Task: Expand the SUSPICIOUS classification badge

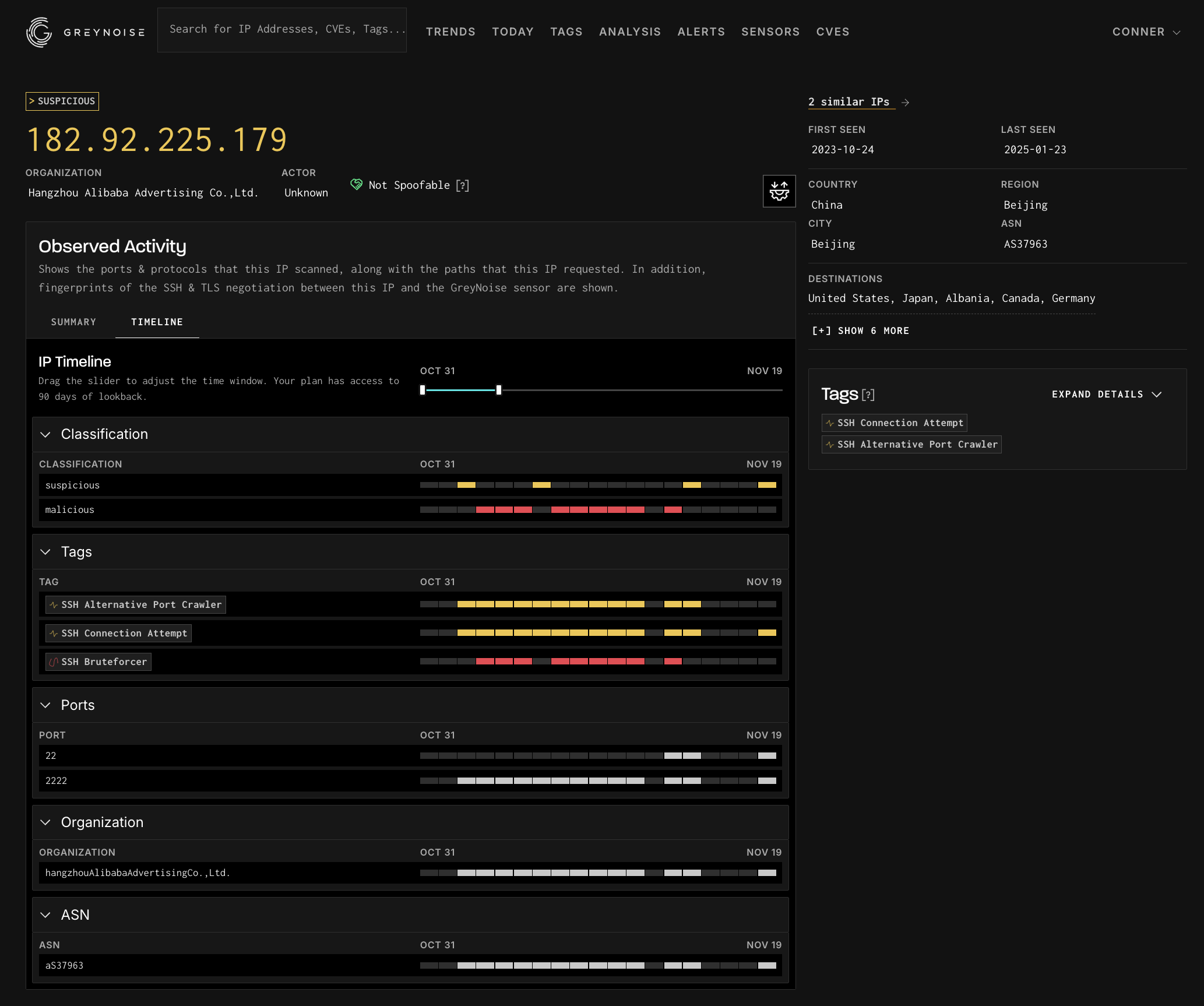Action: pos(62,101)
